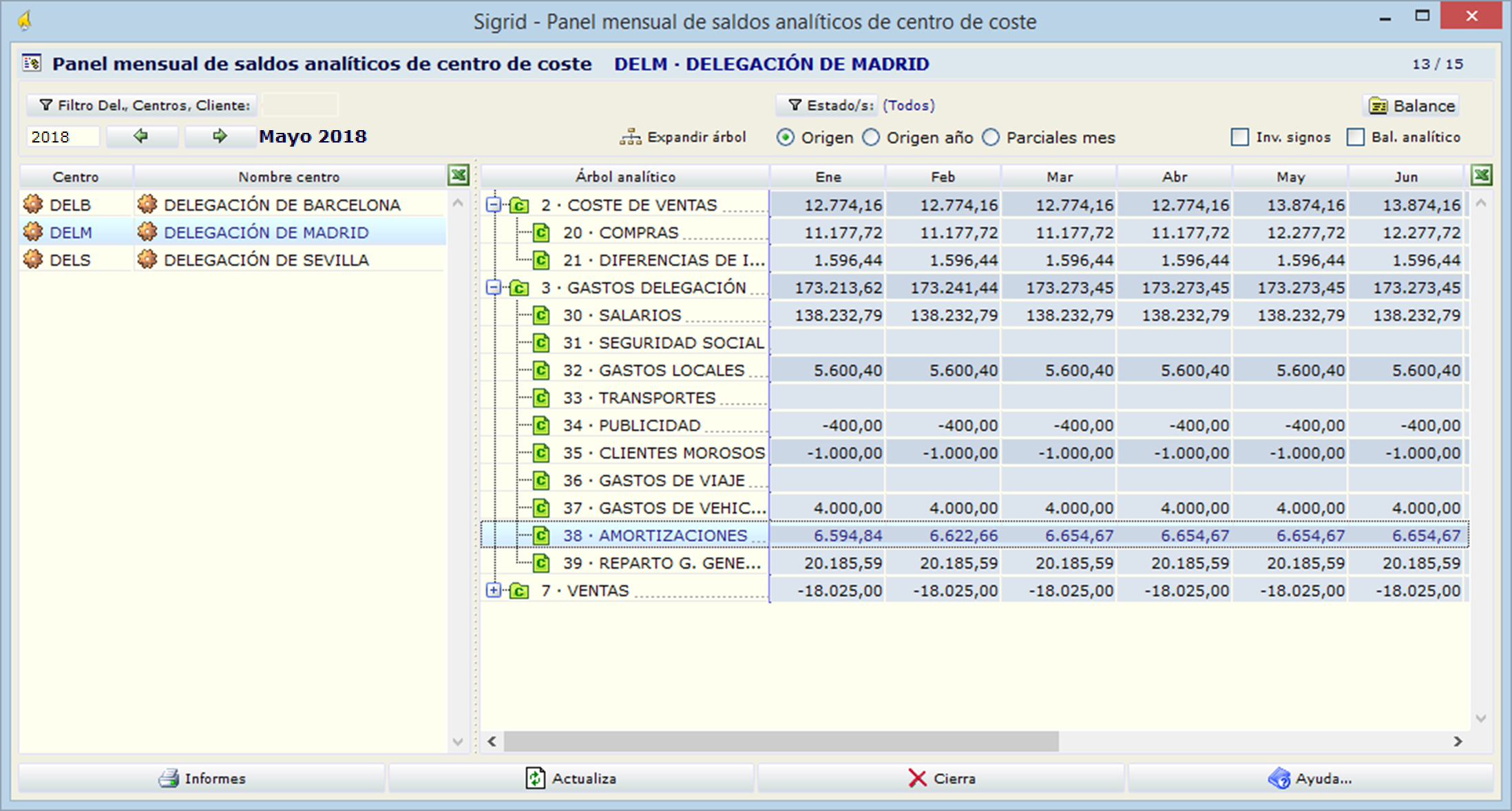Viewport: 1512px width, 811px height.
Task: Click the green C icon of 39 · REPARTO G. GENE
Action: (542, 563)
